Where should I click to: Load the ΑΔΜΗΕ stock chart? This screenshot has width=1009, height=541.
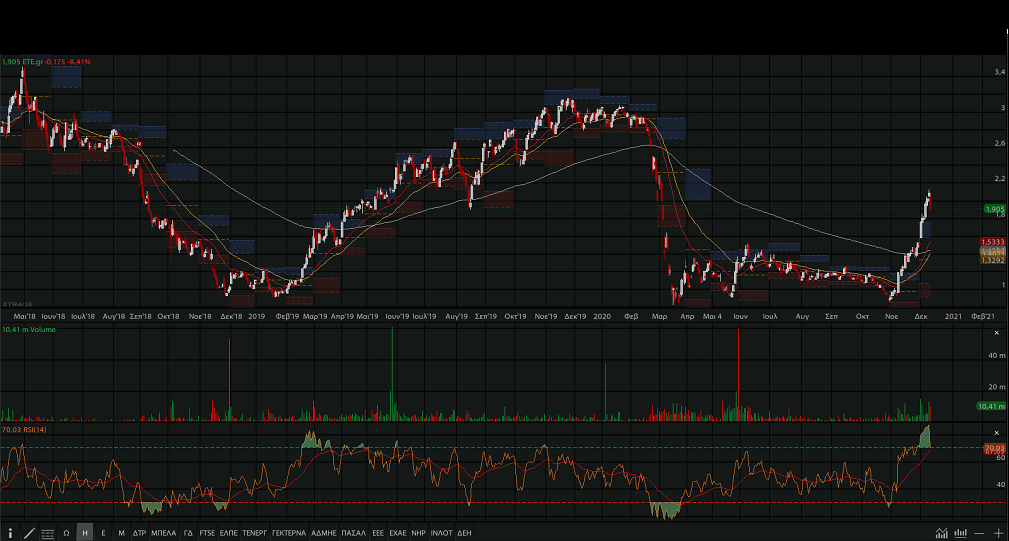(324, 533)
